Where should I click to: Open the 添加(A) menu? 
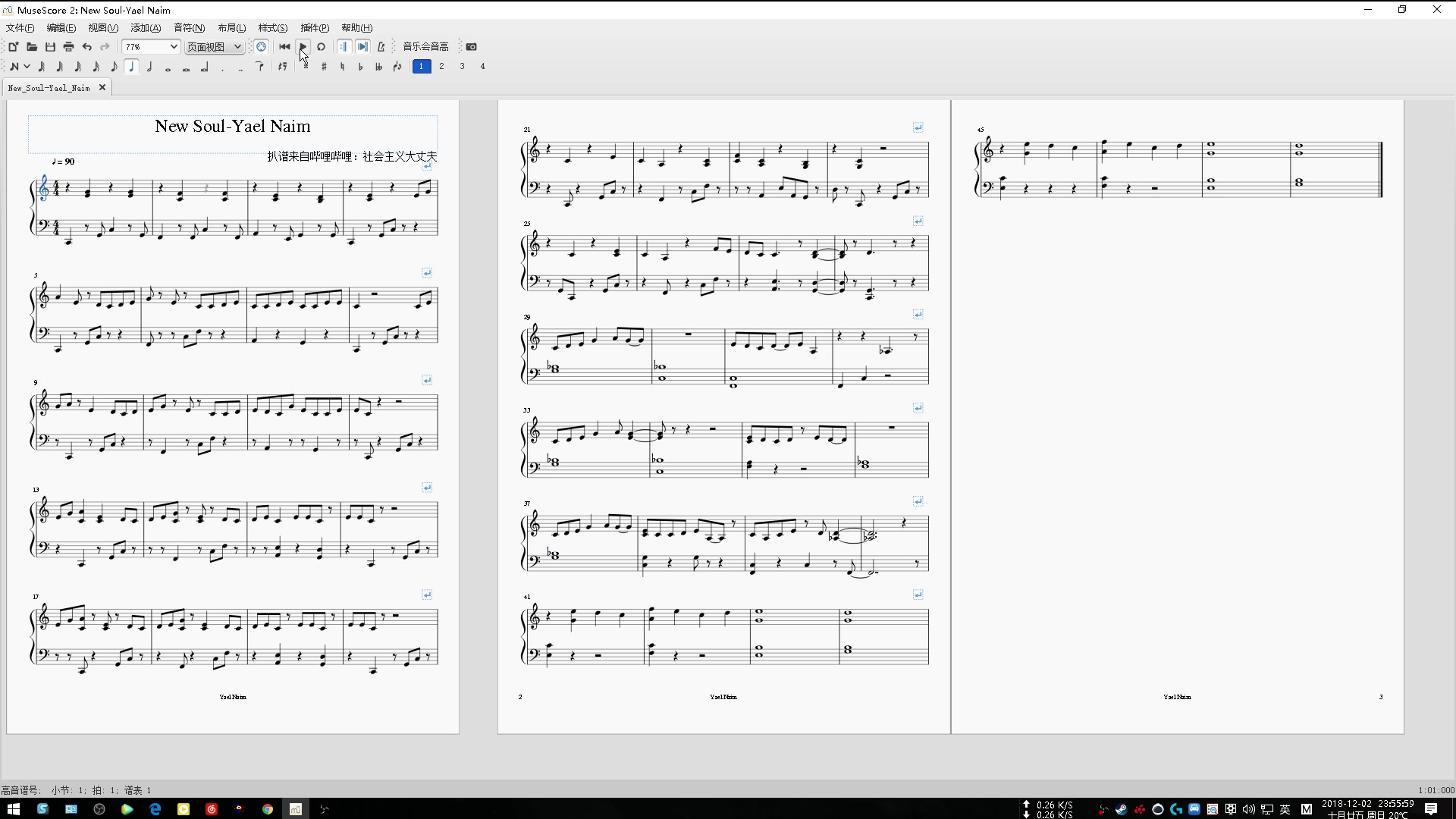[x=145, y=28]
